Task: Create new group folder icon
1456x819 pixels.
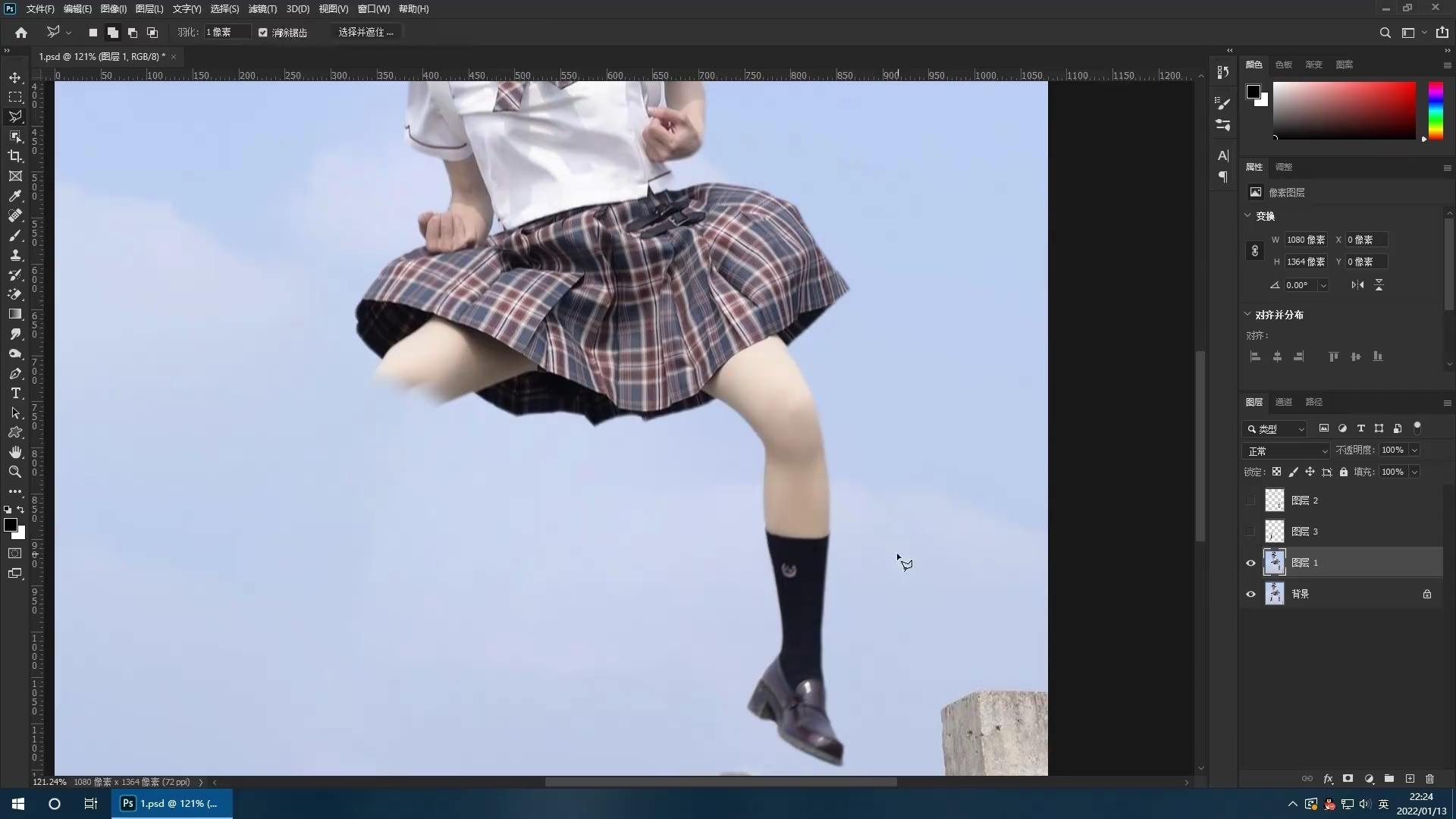Action: click(x=1389, y=779)
